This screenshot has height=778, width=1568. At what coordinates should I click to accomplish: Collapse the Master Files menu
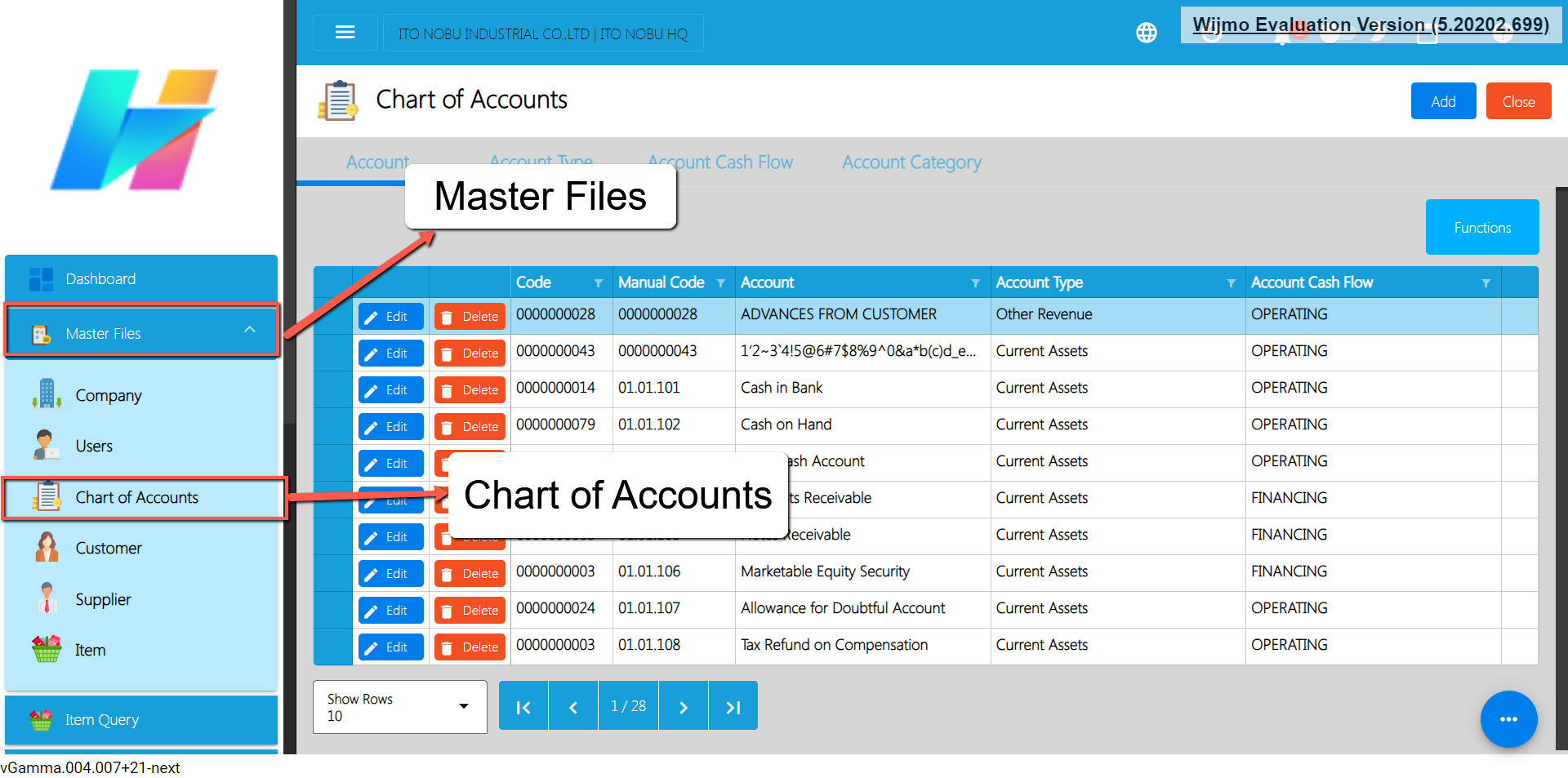click(249, 330)
